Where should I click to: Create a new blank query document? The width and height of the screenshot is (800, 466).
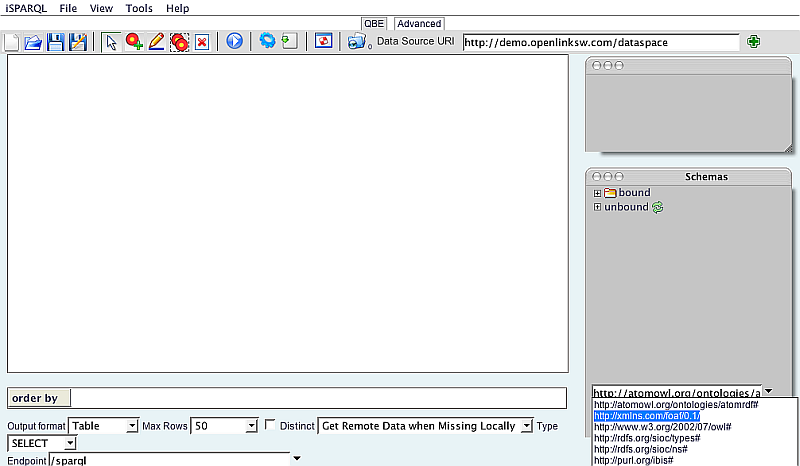click(x=11, y=42)
